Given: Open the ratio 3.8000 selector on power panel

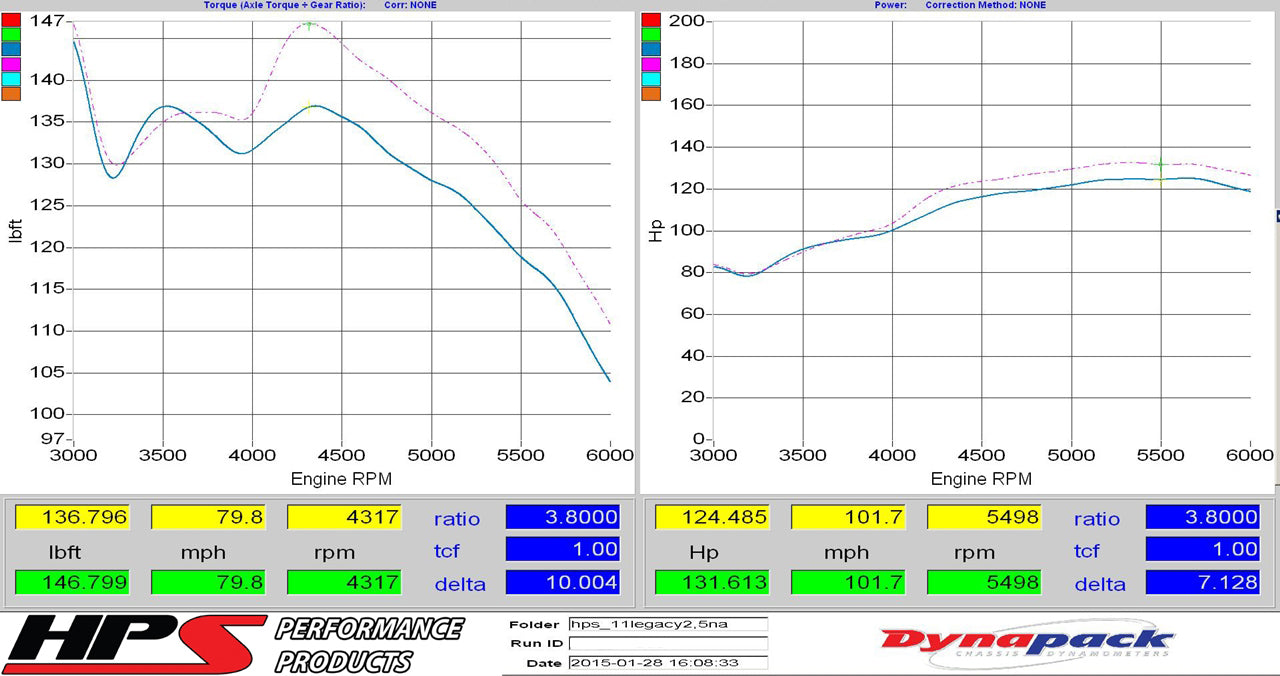Looking at the screenshot, I should pos(1201,518).
